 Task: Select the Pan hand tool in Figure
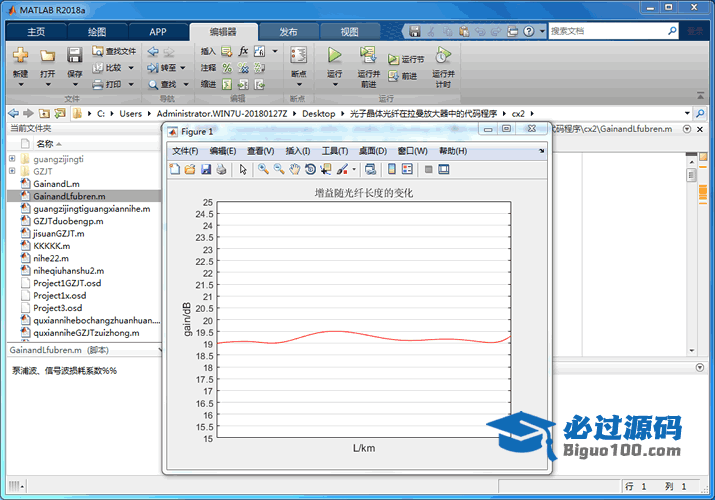click(x=294, y=170)
